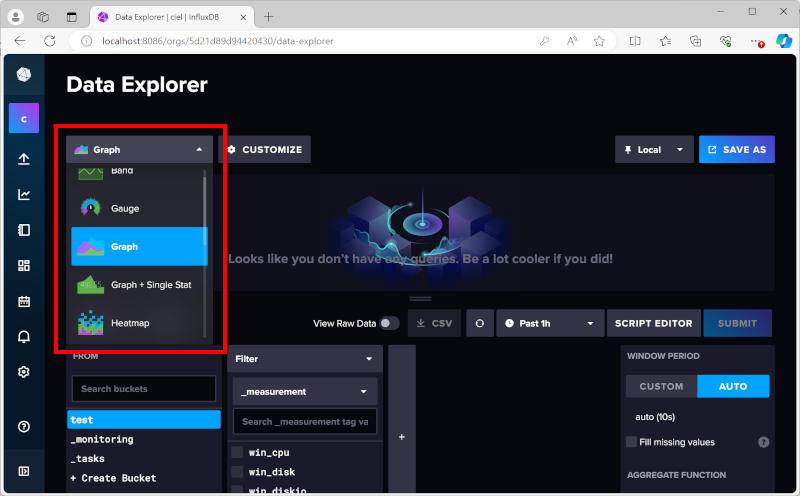Screen dimensions: 800x496
Task: Open browser settings and more menu
Action: tap(756, 41)
